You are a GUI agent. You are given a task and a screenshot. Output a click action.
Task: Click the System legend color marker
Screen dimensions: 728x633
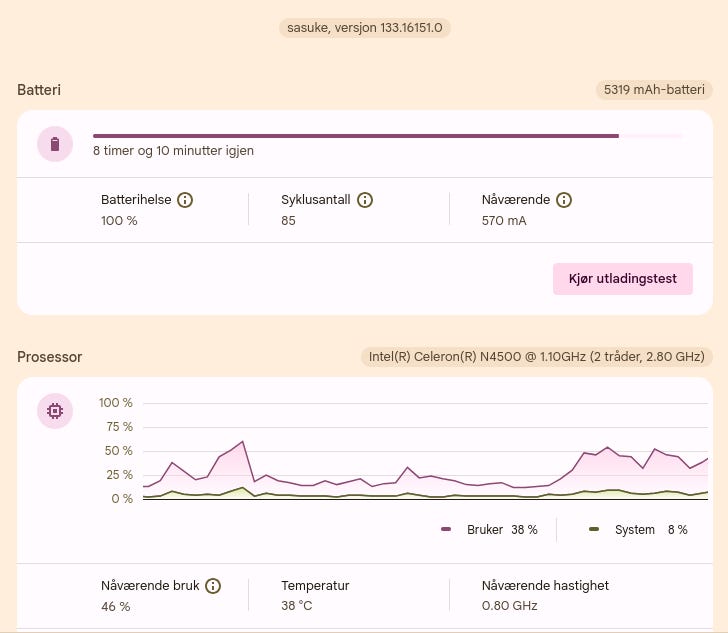(594, 529)
